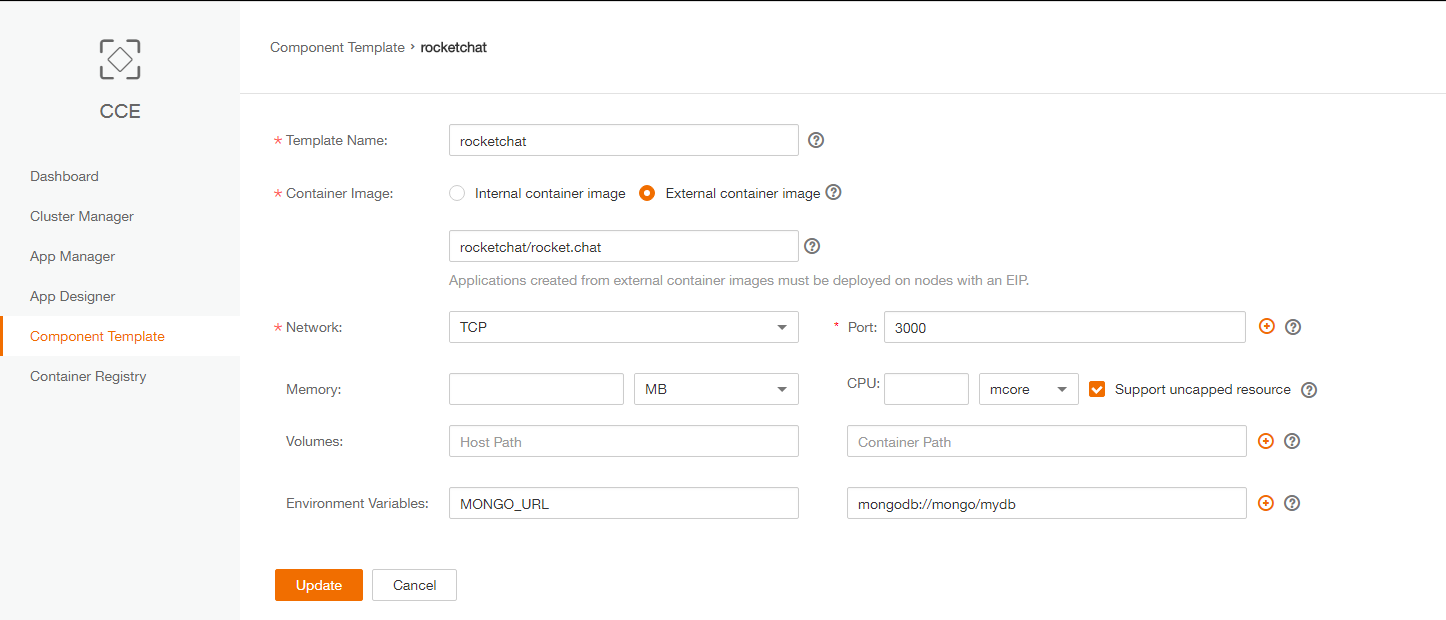
Task: Open Cluster Manager in sidebar
Action: 82,216
